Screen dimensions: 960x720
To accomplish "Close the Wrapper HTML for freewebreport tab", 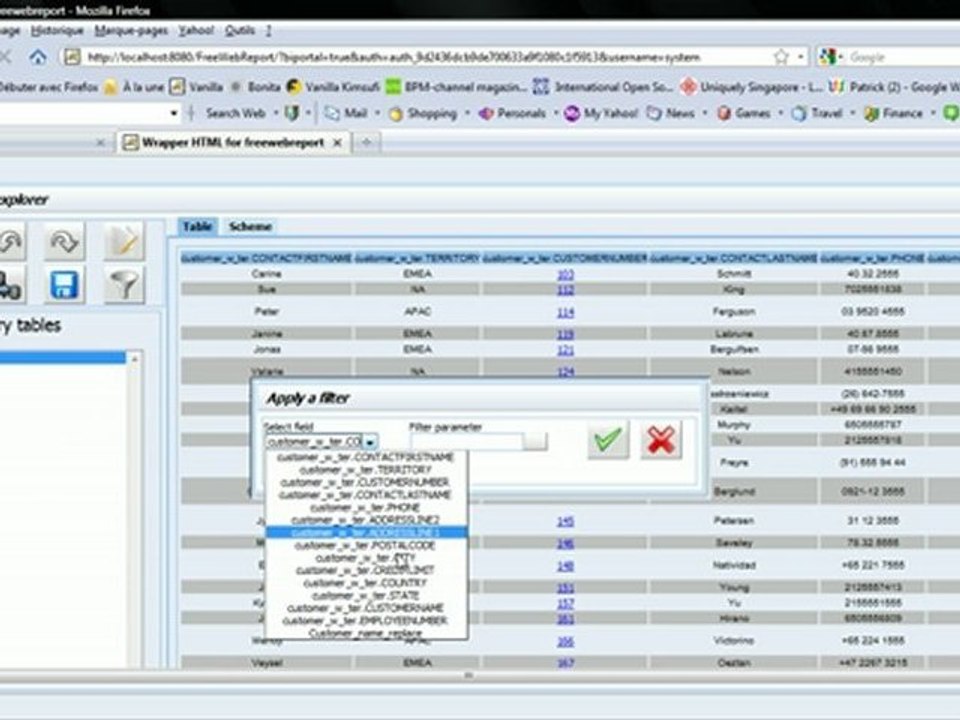I will [x=337, y=143].
